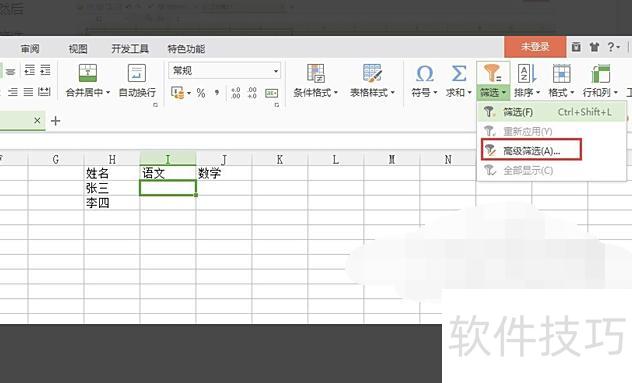Open alignment group dialog launcher

[x=156, y=105]
